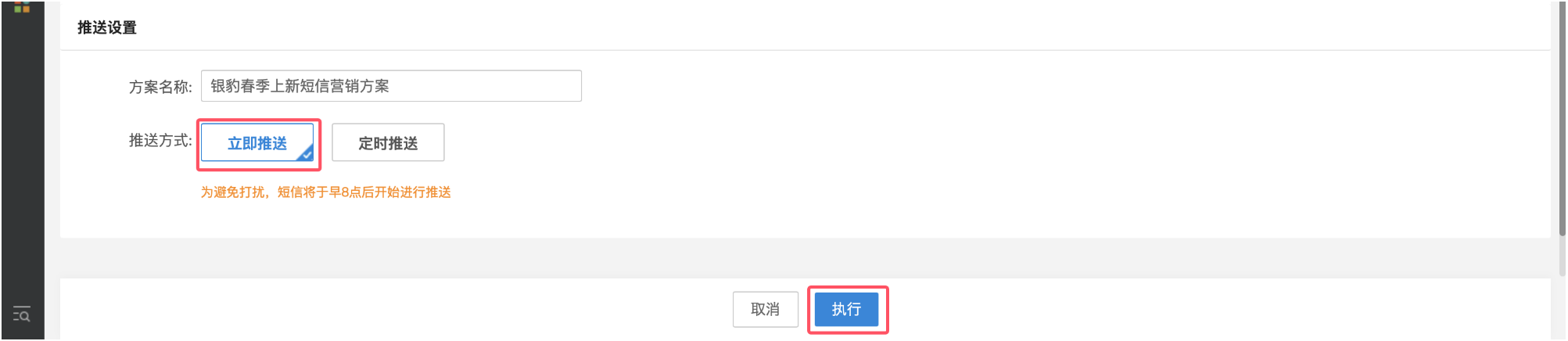Click the 推送方式 label
This screenshot has height=341, width=1568.
click(160, 141)
